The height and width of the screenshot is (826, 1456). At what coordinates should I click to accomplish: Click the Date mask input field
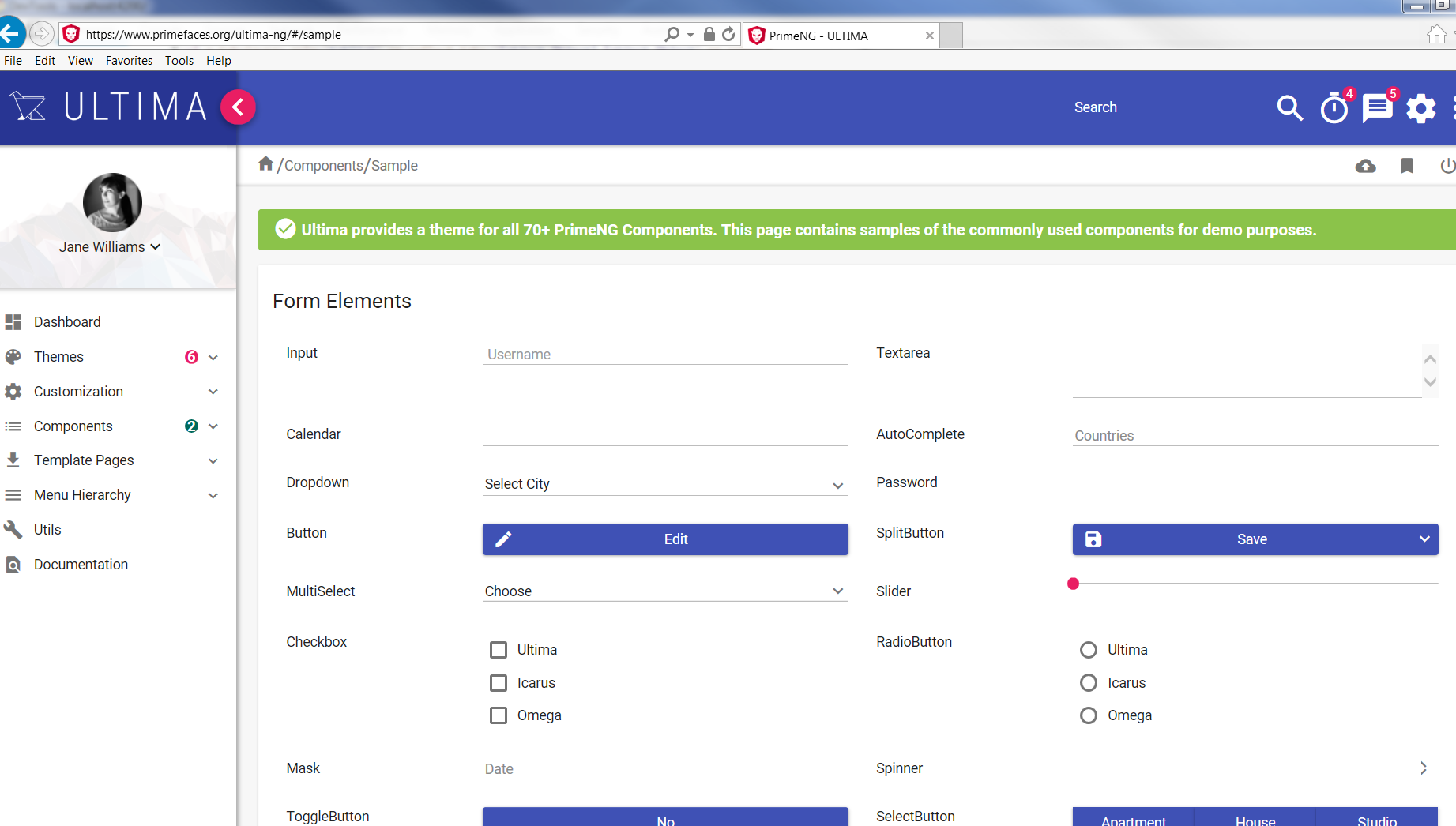pos(665,769)
